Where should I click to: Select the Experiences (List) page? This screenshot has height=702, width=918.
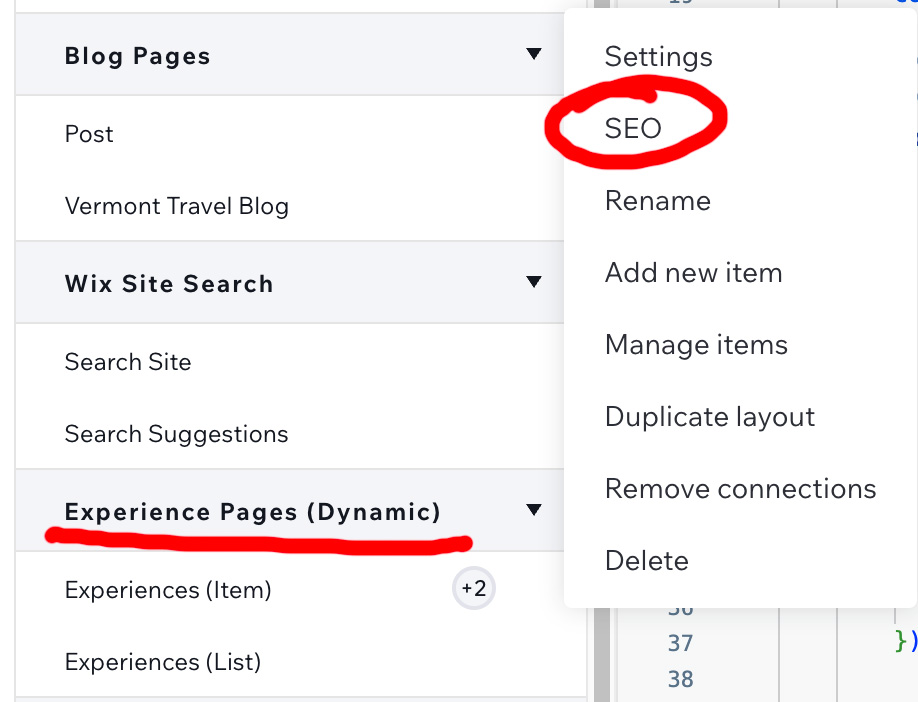tap(162, 662)
